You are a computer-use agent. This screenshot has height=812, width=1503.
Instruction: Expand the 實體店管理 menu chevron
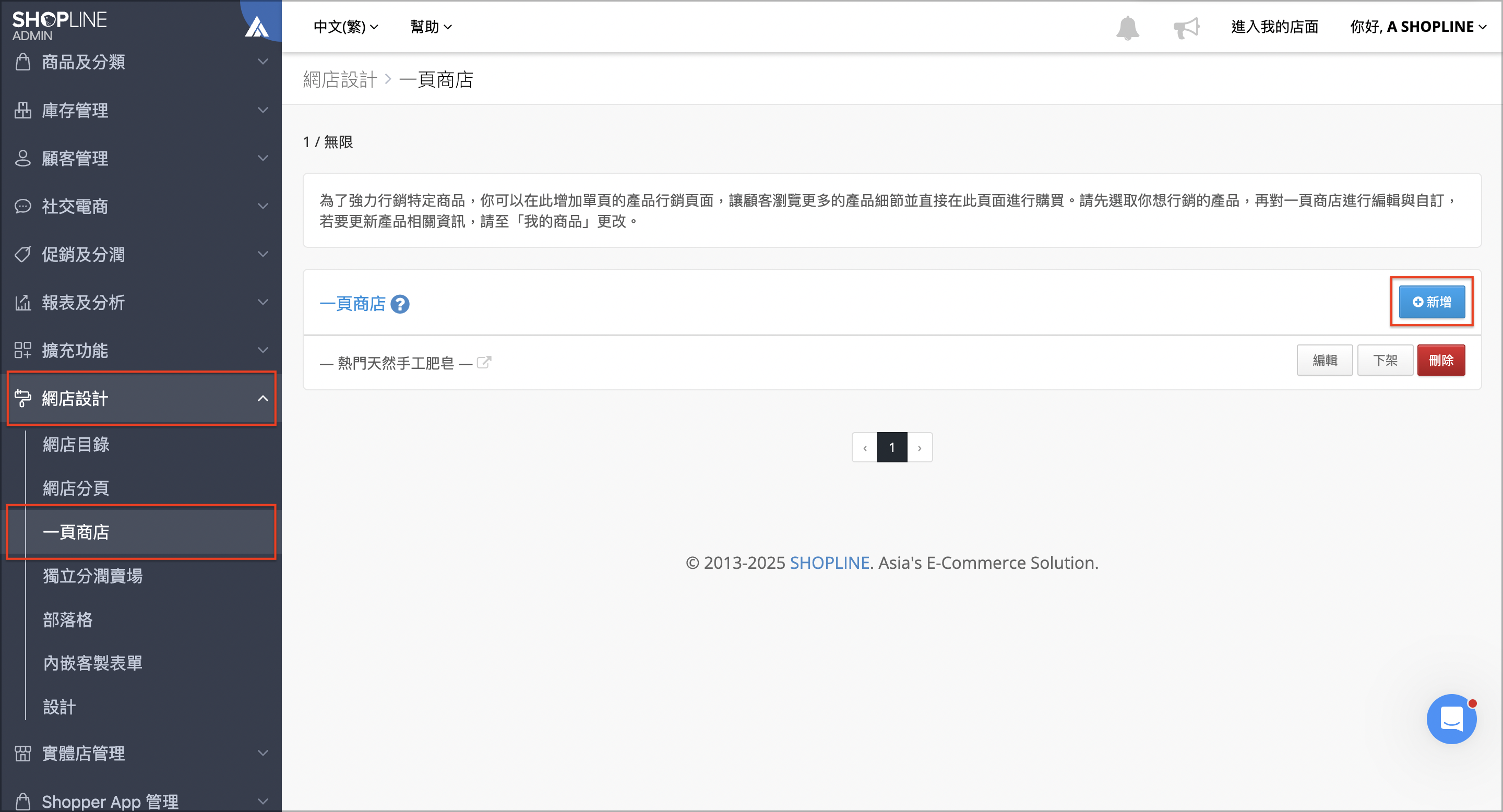click(x=263, y=753)
